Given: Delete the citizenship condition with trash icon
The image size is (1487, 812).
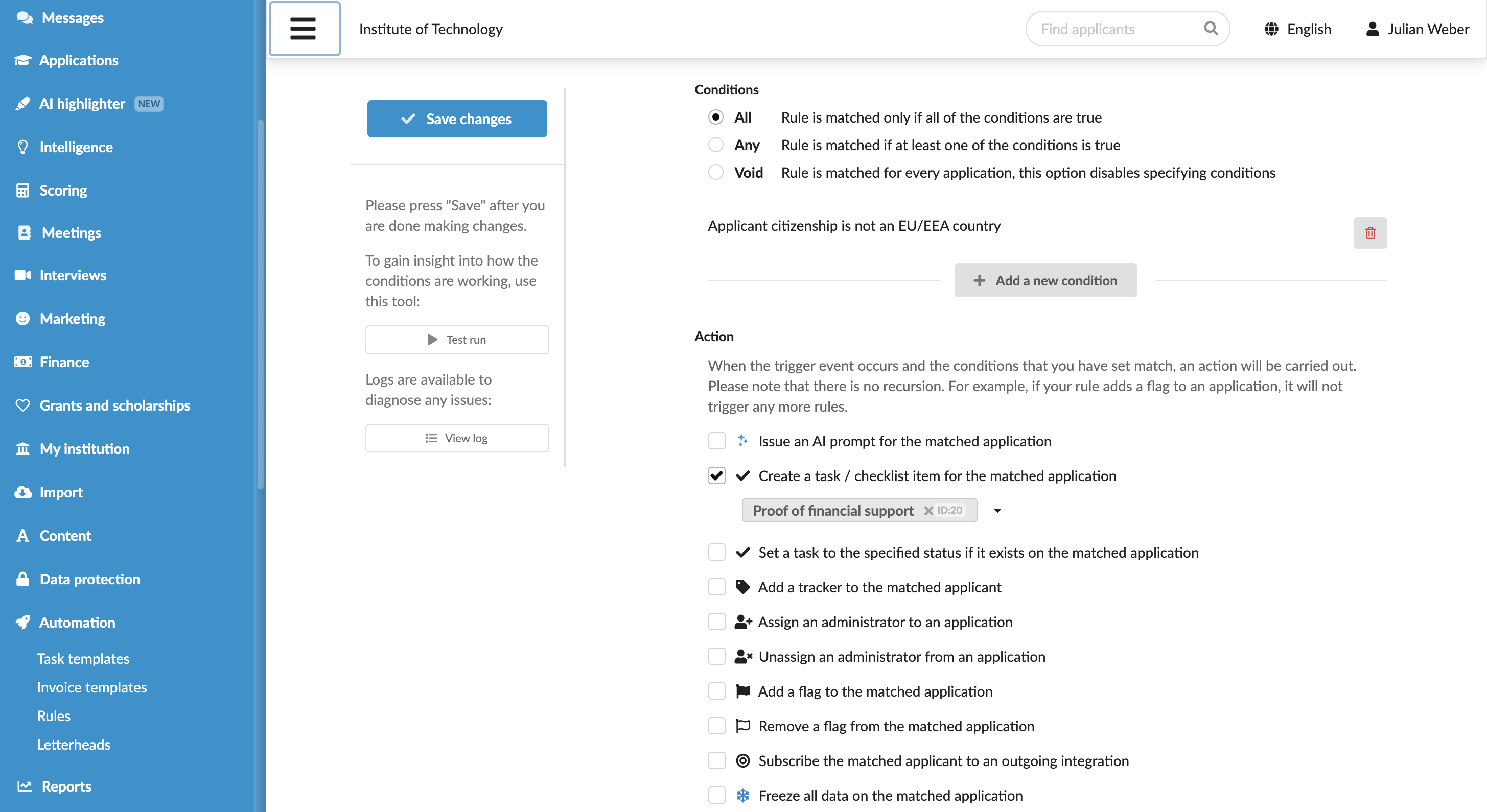Looking at the screenshot, I should tap(1370, 233).
